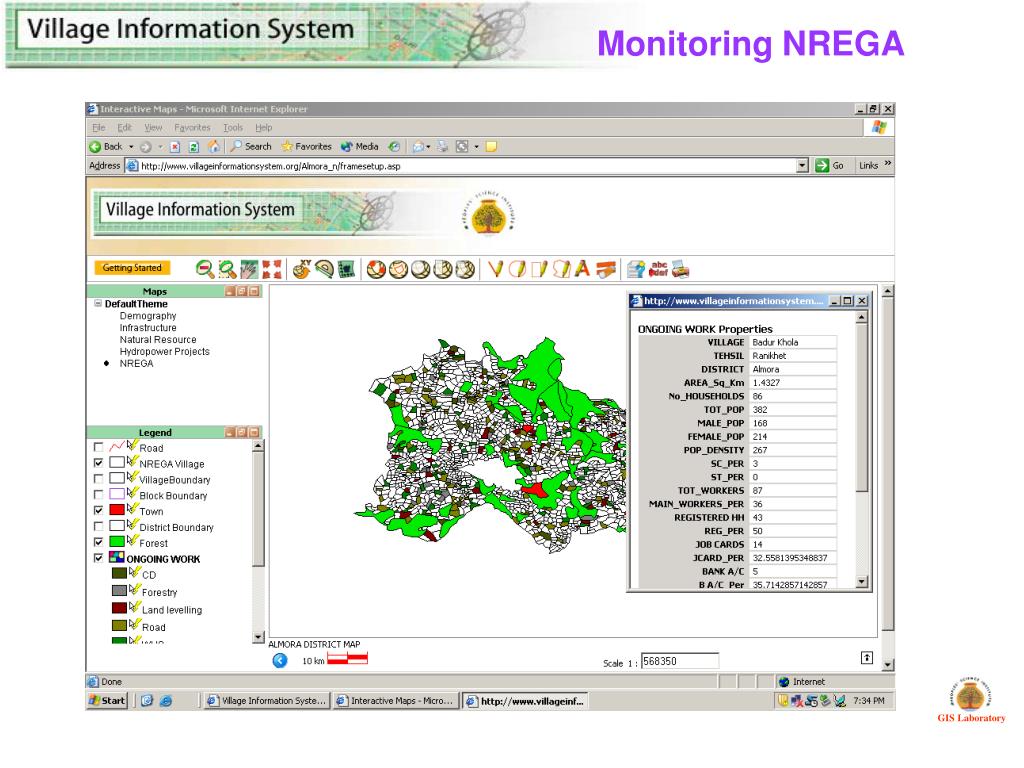Click the browser Stop icon
Screen dimensions: 1024x768
(174, 147)
